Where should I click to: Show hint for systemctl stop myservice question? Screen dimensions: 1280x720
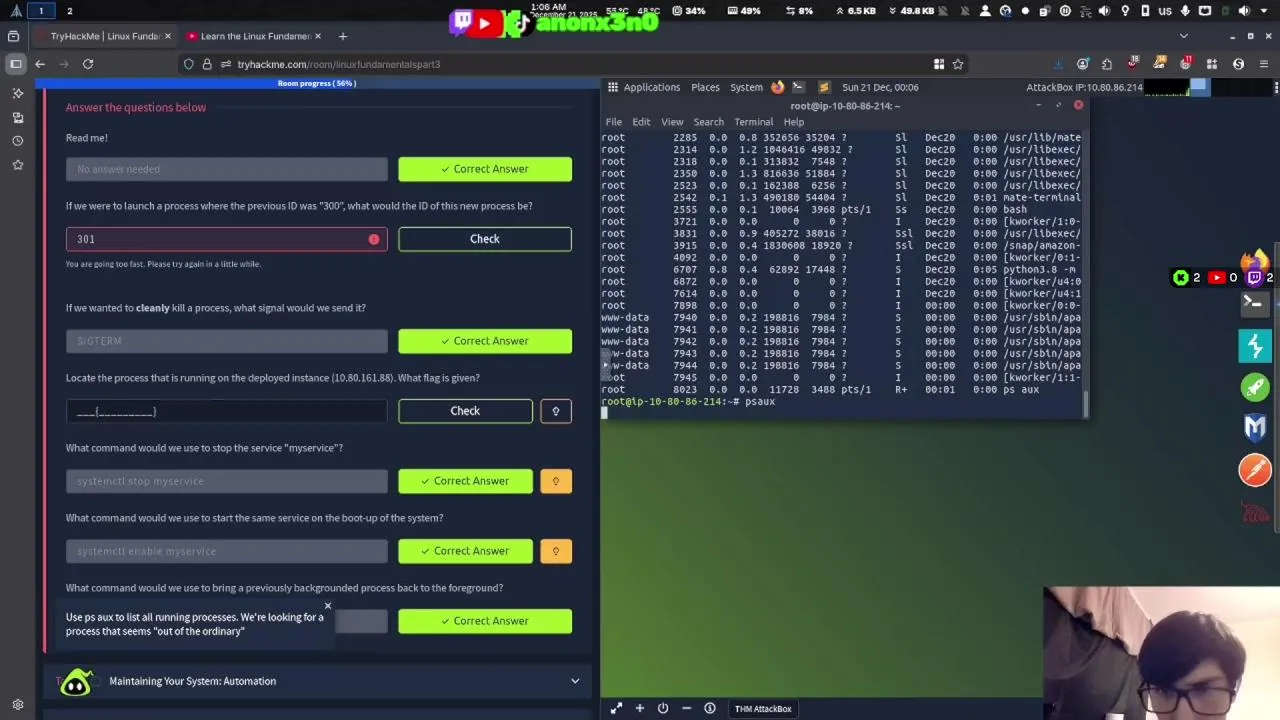coord(556,481)
